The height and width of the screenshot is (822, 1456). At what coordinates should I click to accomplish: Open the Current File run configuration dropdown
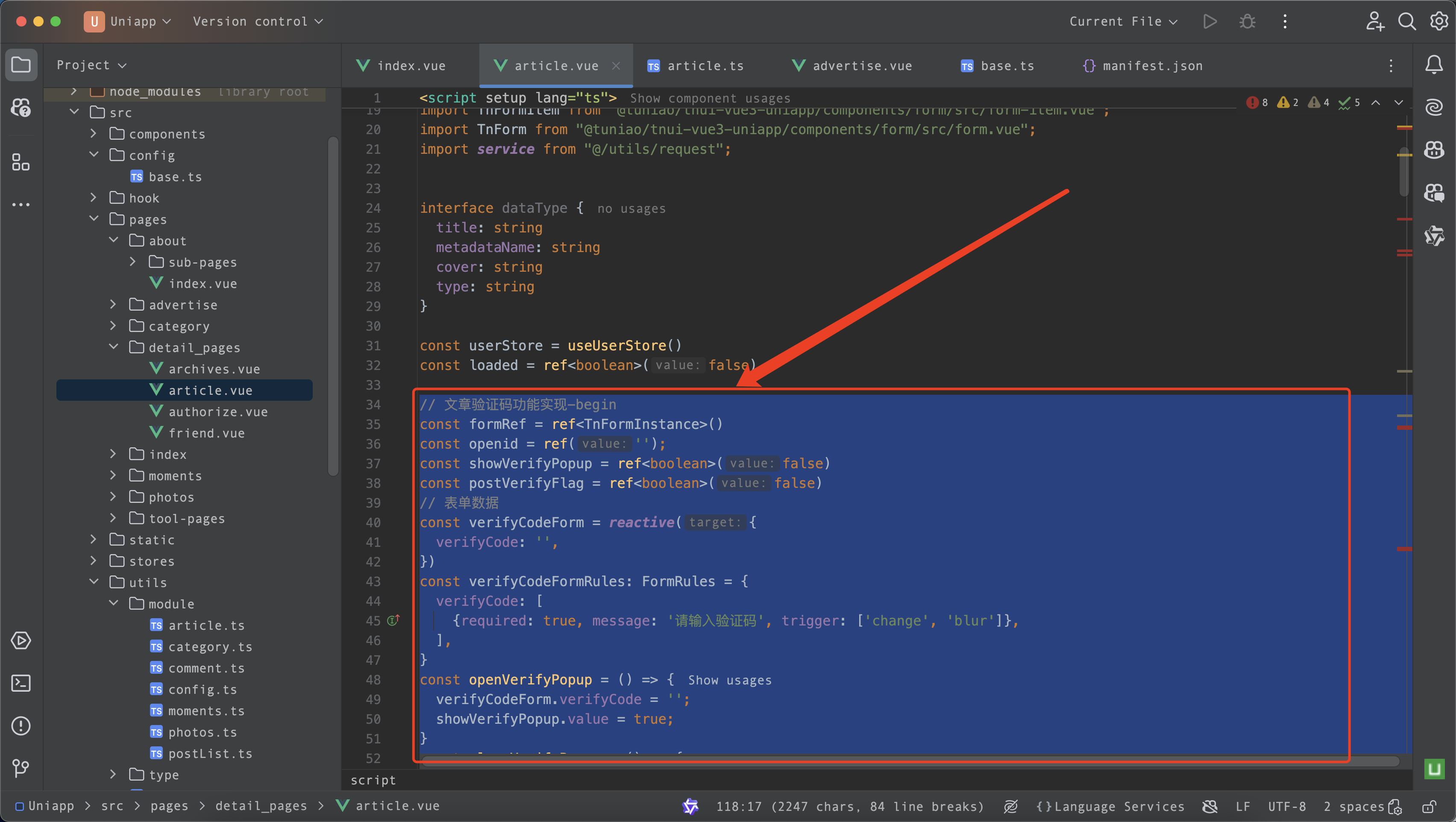[1122, 21]
